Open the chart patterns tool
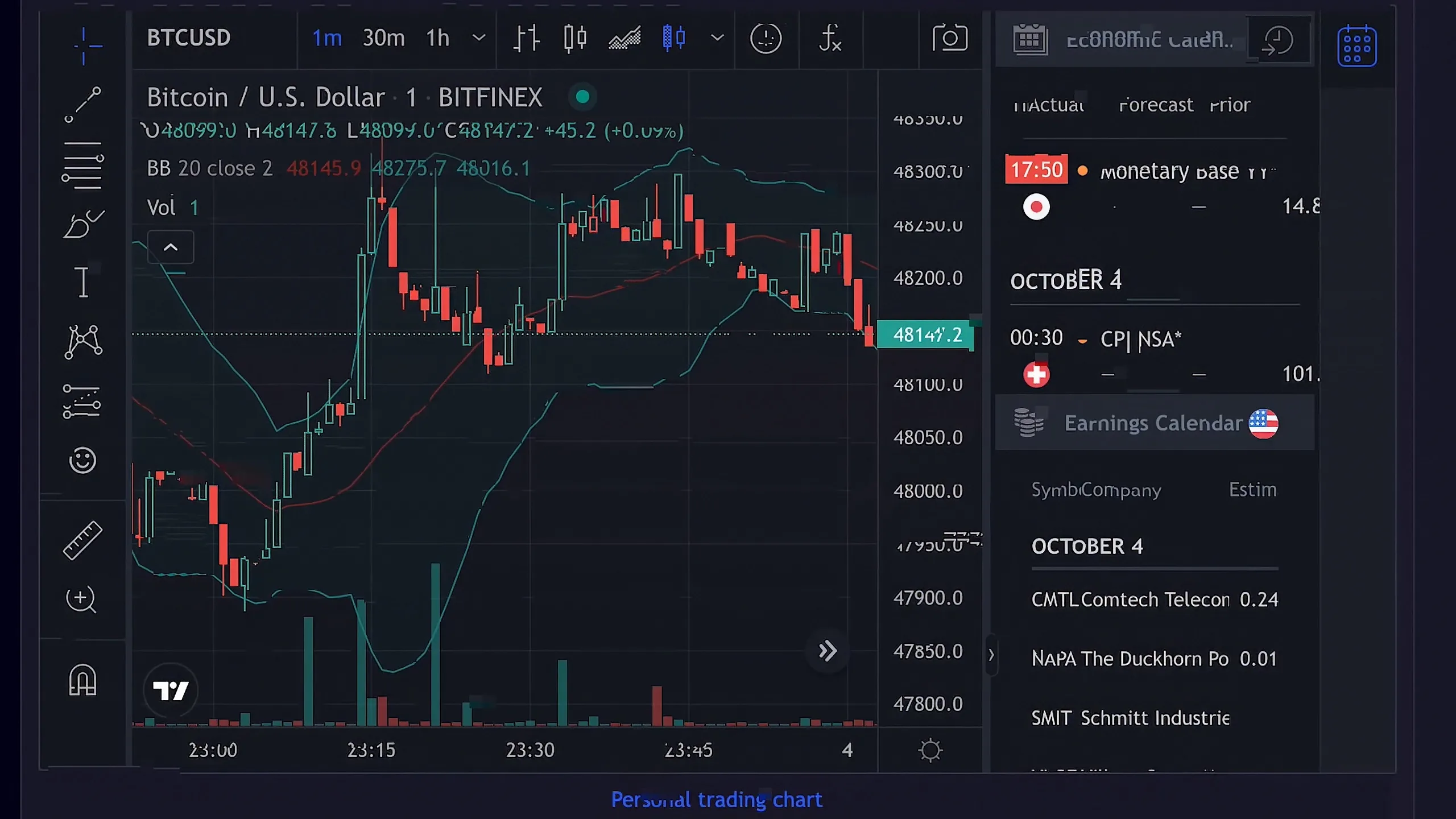The width and height of the screenshot is (1456, 819). pyautogui.click(x=83, y=341)
